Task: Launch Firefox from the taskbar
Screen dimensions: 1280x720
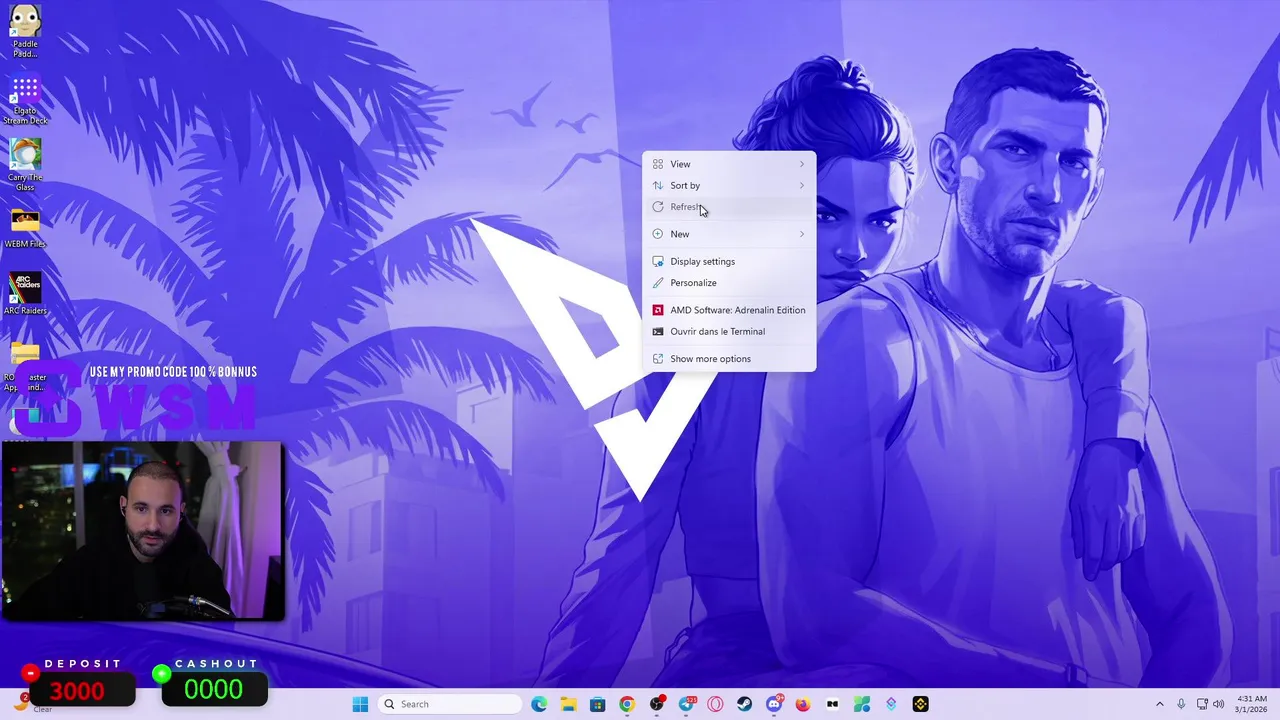Action: tap(803, 704)
